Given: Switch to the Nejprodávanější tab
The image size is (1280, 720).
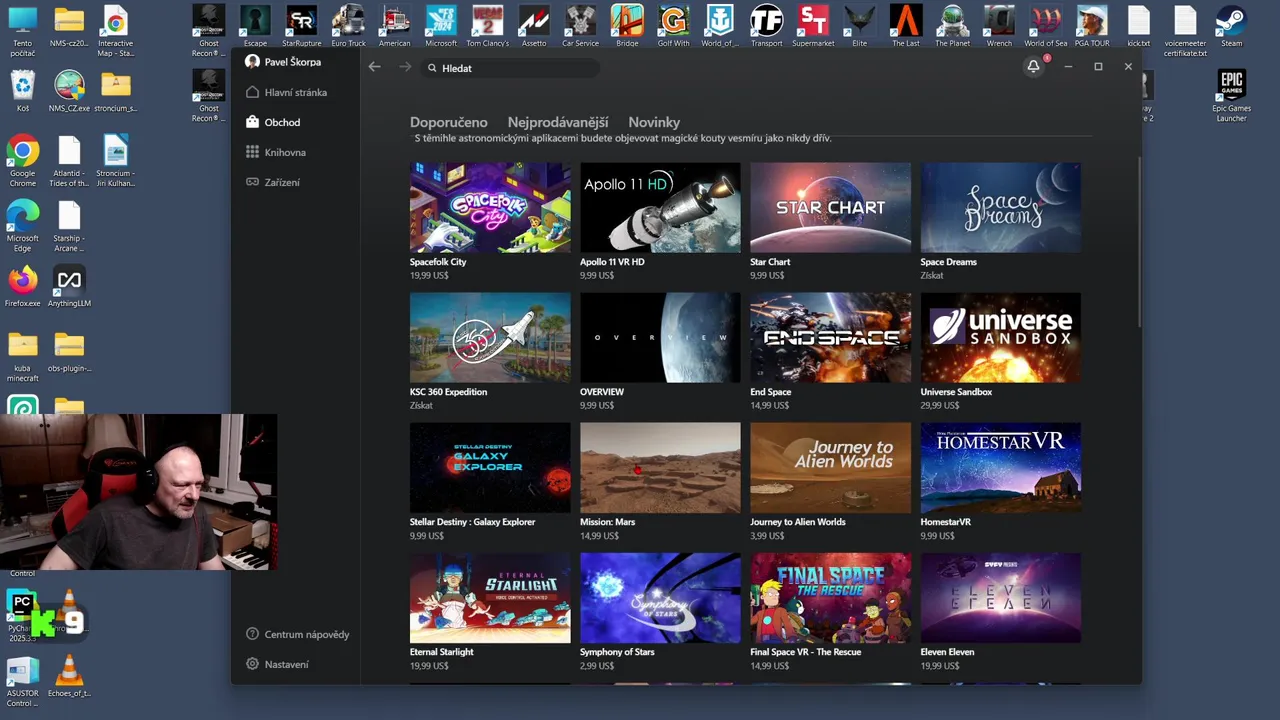Looking at the screenshot, I should 558,122.
